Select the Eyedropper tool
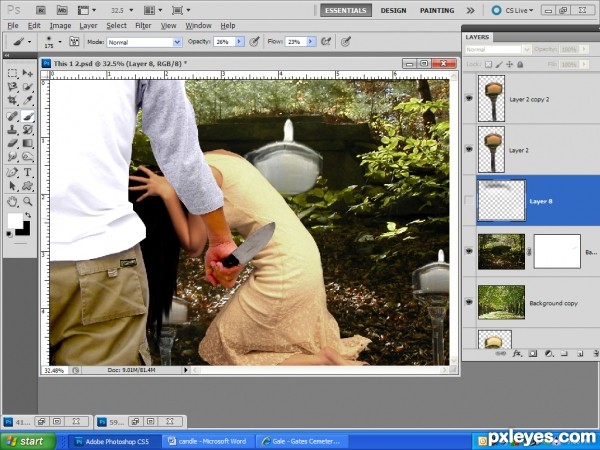The height and width of the screenshot is (450, 600). pos(28,100)
